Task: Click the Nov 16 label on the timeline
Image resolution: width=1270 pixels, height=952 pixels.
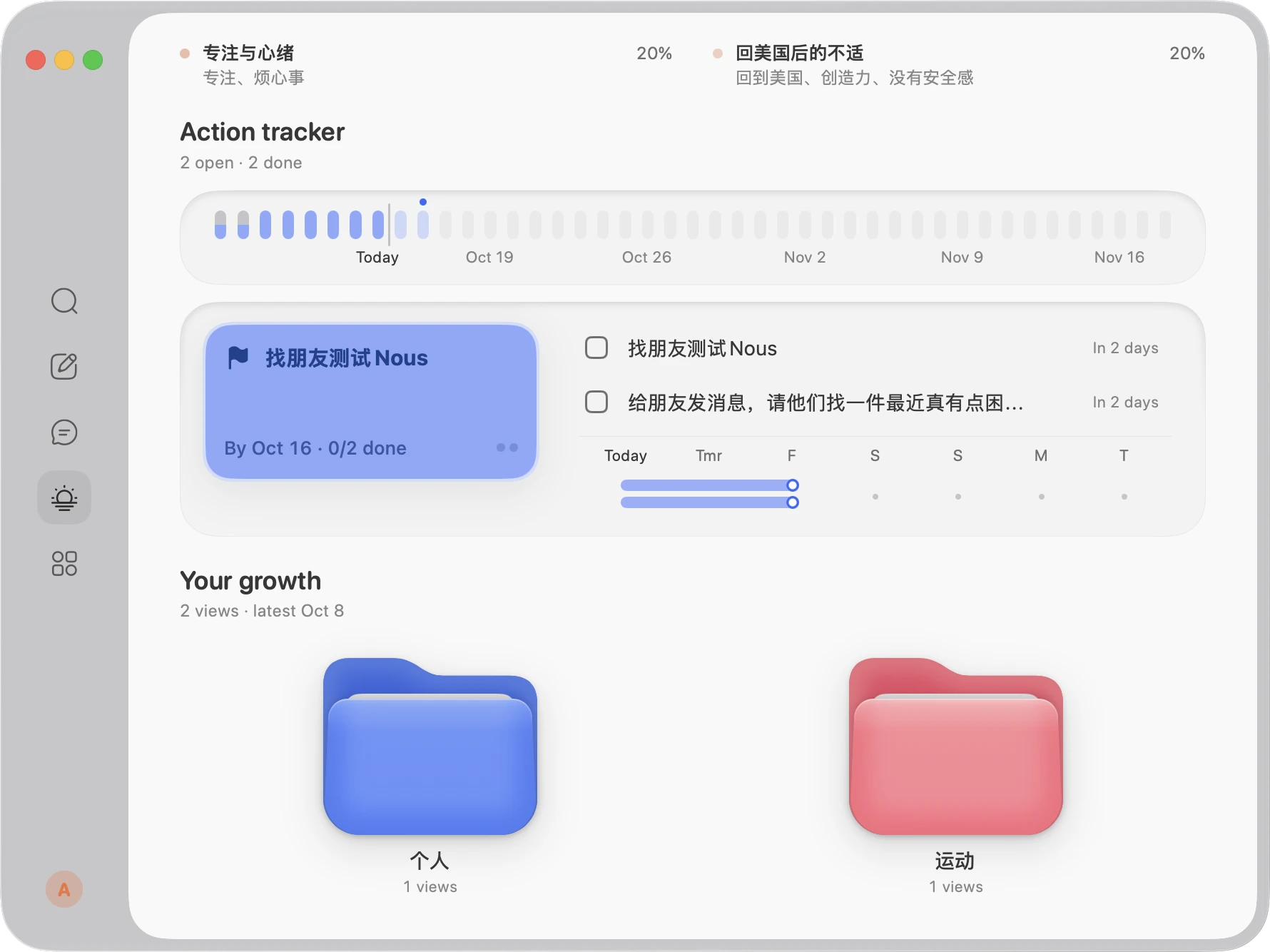Action: pos(1119,257)
